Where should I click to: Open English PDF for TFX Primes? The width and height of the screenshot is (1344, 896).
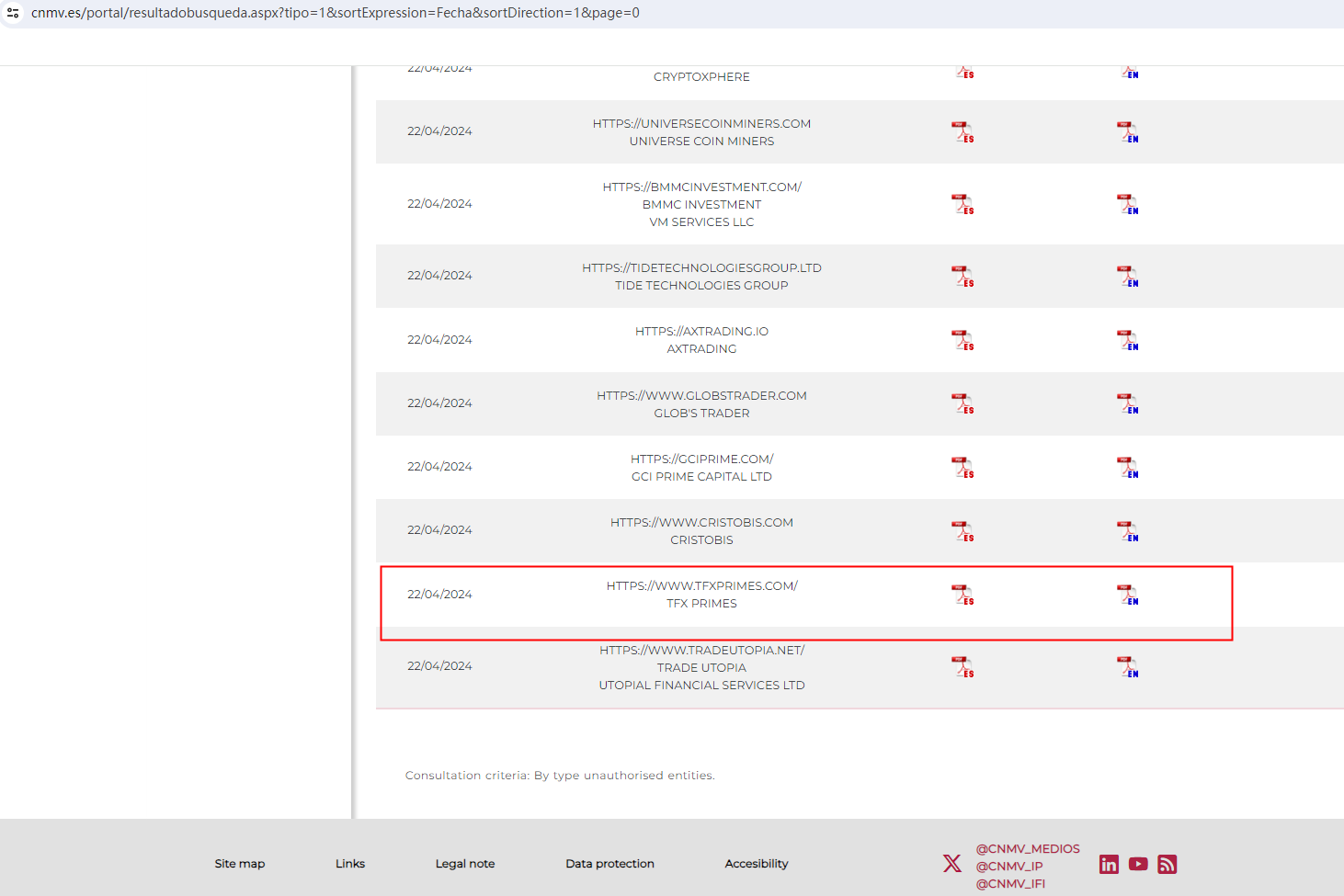pyautogui.click(x=1128, y=595)
